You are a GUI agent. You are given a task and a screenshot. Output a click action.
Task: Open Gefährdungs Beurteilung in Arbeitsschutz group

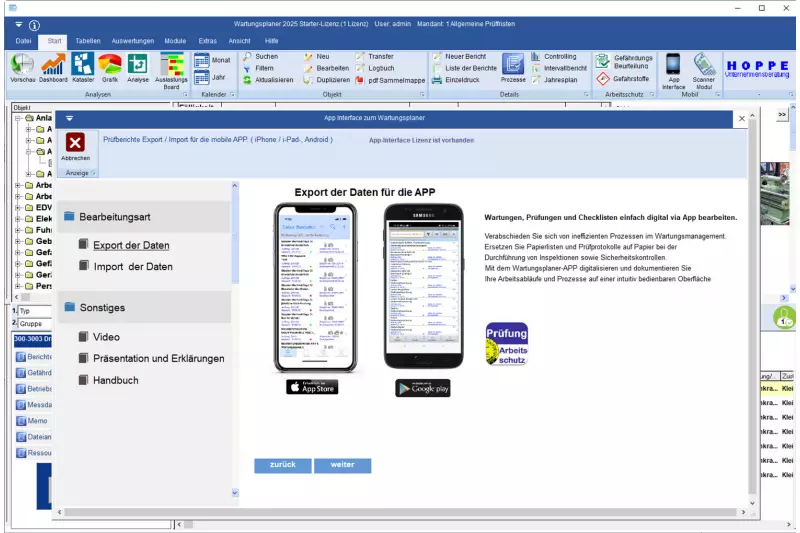[x=630, y=61]
